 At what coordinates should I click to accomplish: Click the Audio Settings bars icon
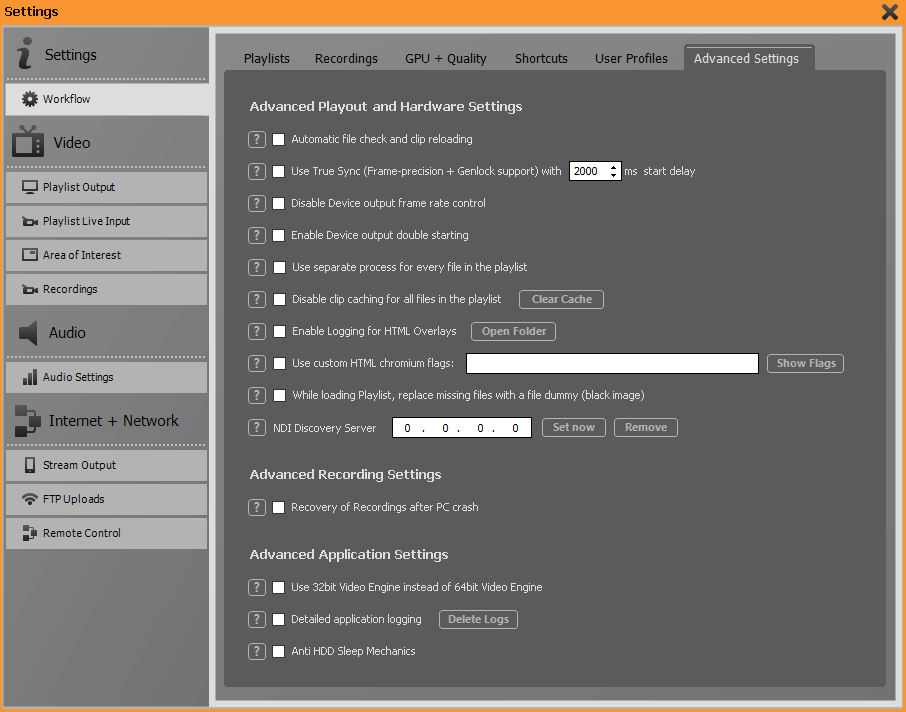pyautogui.click(x=29, y=377)
